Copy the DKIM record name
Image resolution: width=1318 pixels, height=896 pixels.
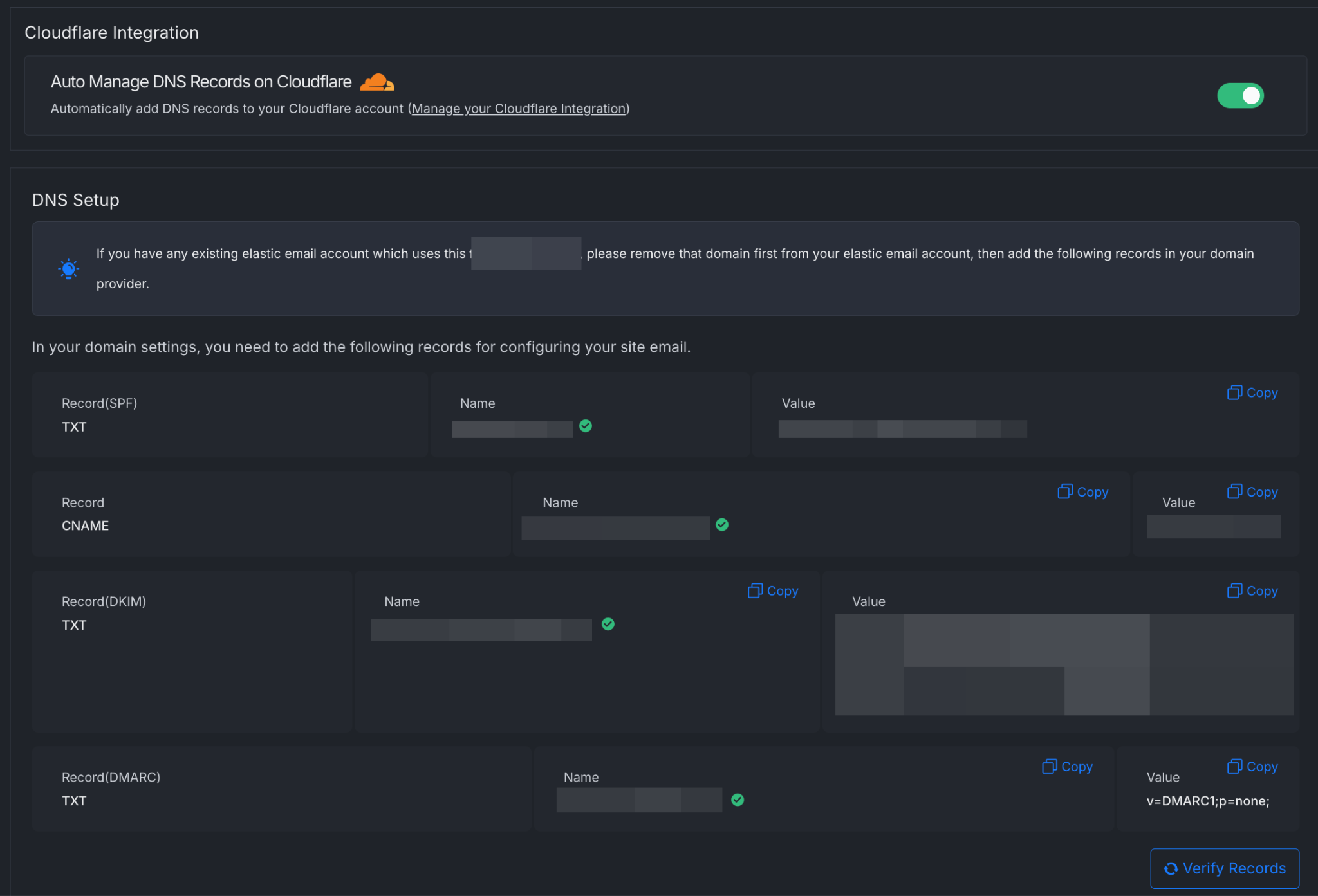[x=772, y=590]
